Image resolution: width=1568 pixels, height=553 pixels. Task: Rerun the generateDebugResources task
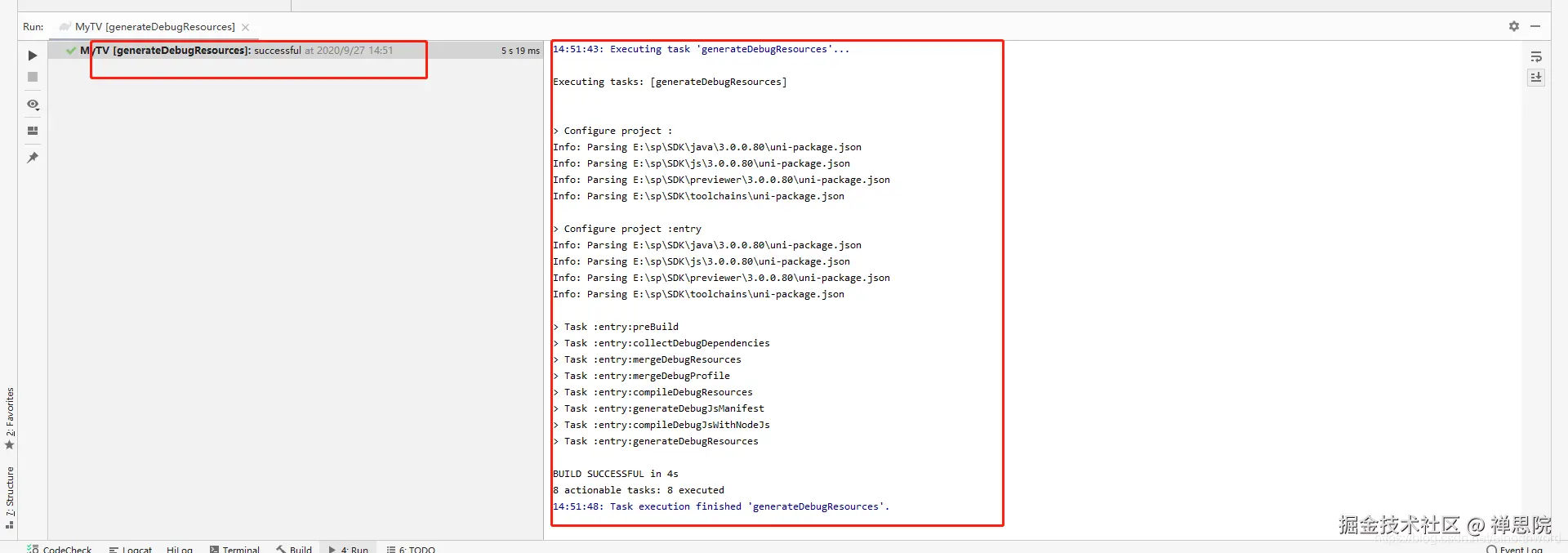pyautogui.click(x=33, y=56)
